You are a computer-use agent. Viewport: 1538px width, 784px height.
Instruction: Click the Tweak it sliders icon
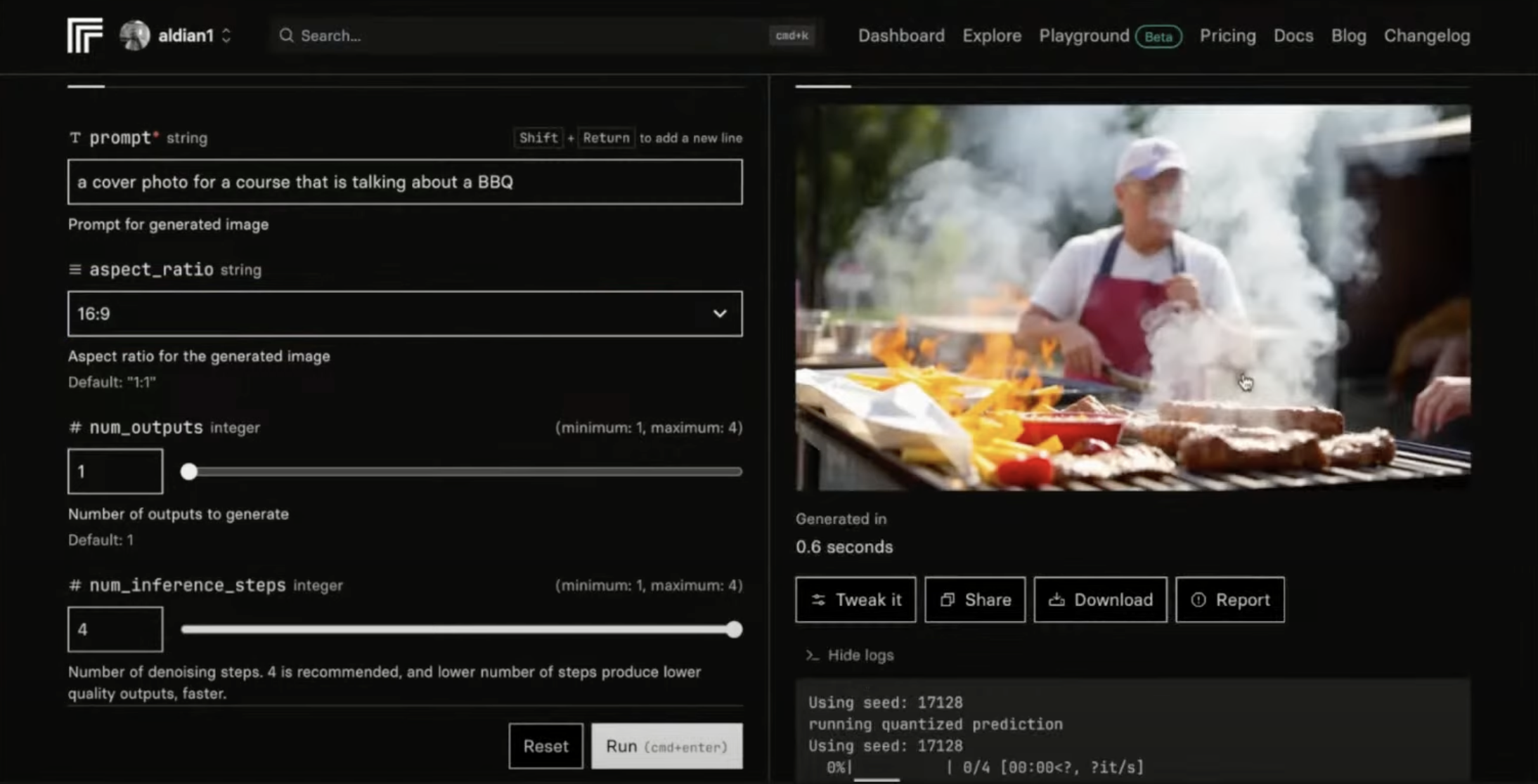click(818, 600)
